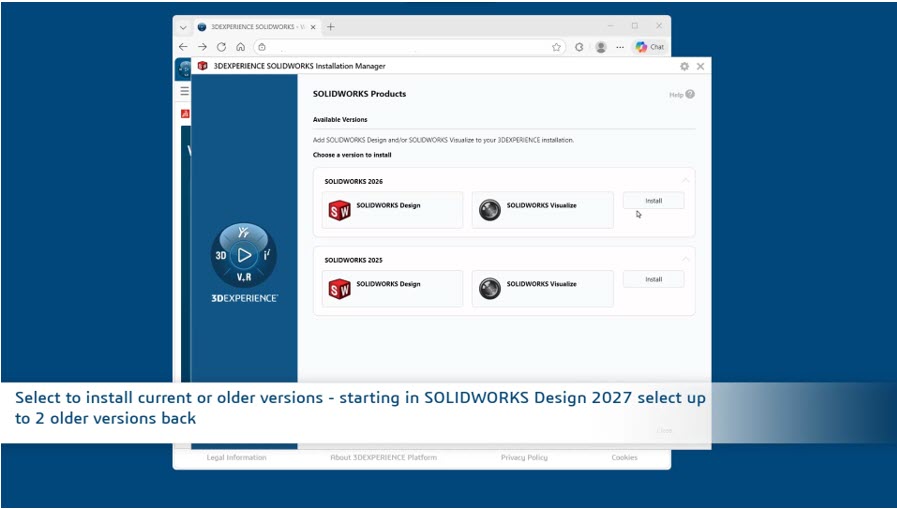Refresh the browser page
897x509 pixels.
(x=221, y=47)
